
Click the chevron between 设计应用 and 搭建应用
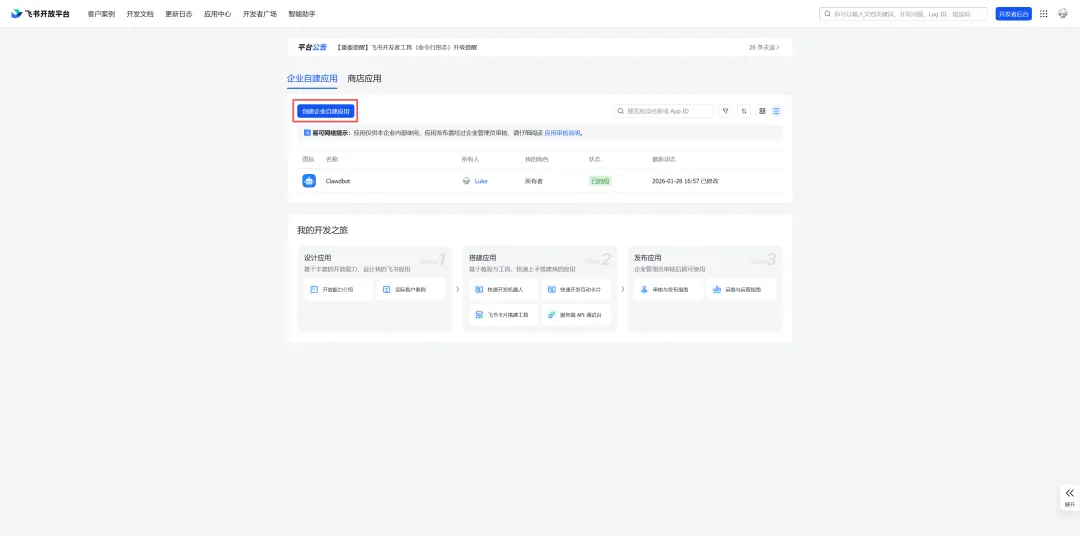click(457, 289)
